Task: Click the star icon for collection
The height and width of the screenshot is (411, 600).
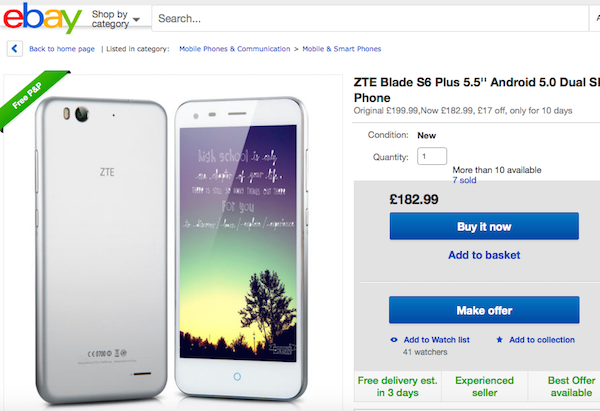Action: tap(500, 340)
